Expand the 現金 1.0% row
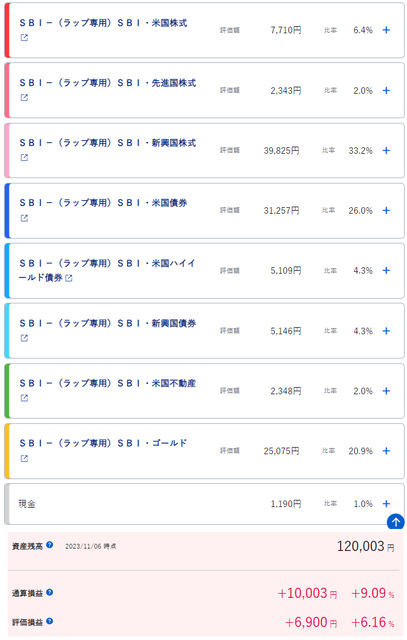Viewport: 407px width, 640px height. 386,504
